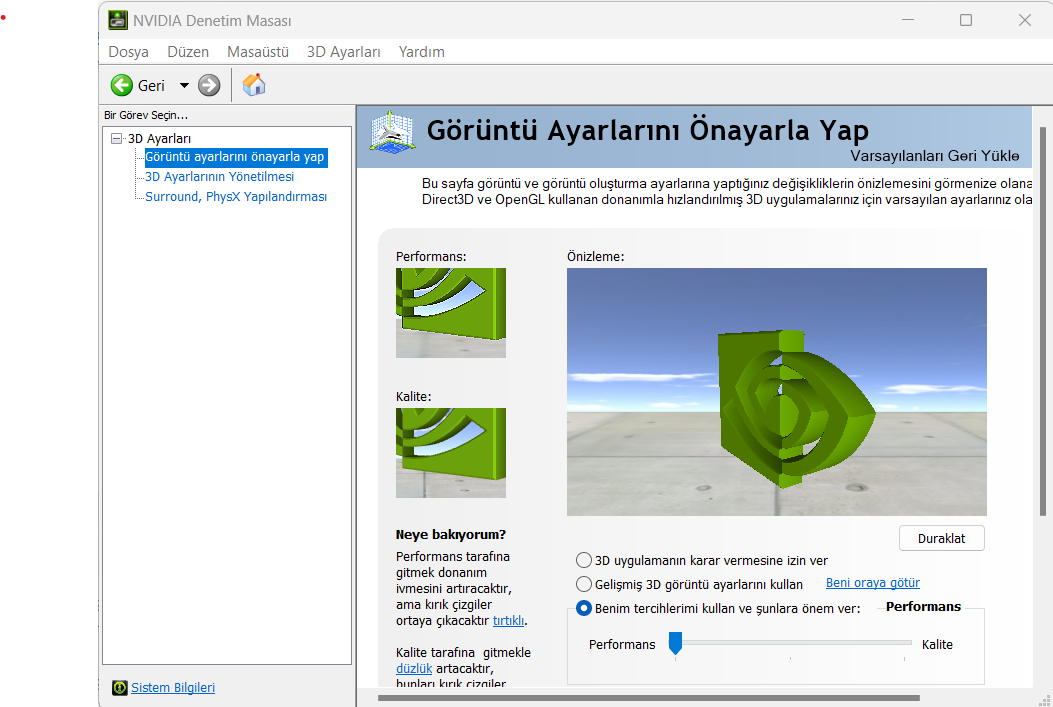This screenshot has width=1053, height=707.
Task: Click the horizontal scrollbar at bottom
Action: tap(648, 698)
